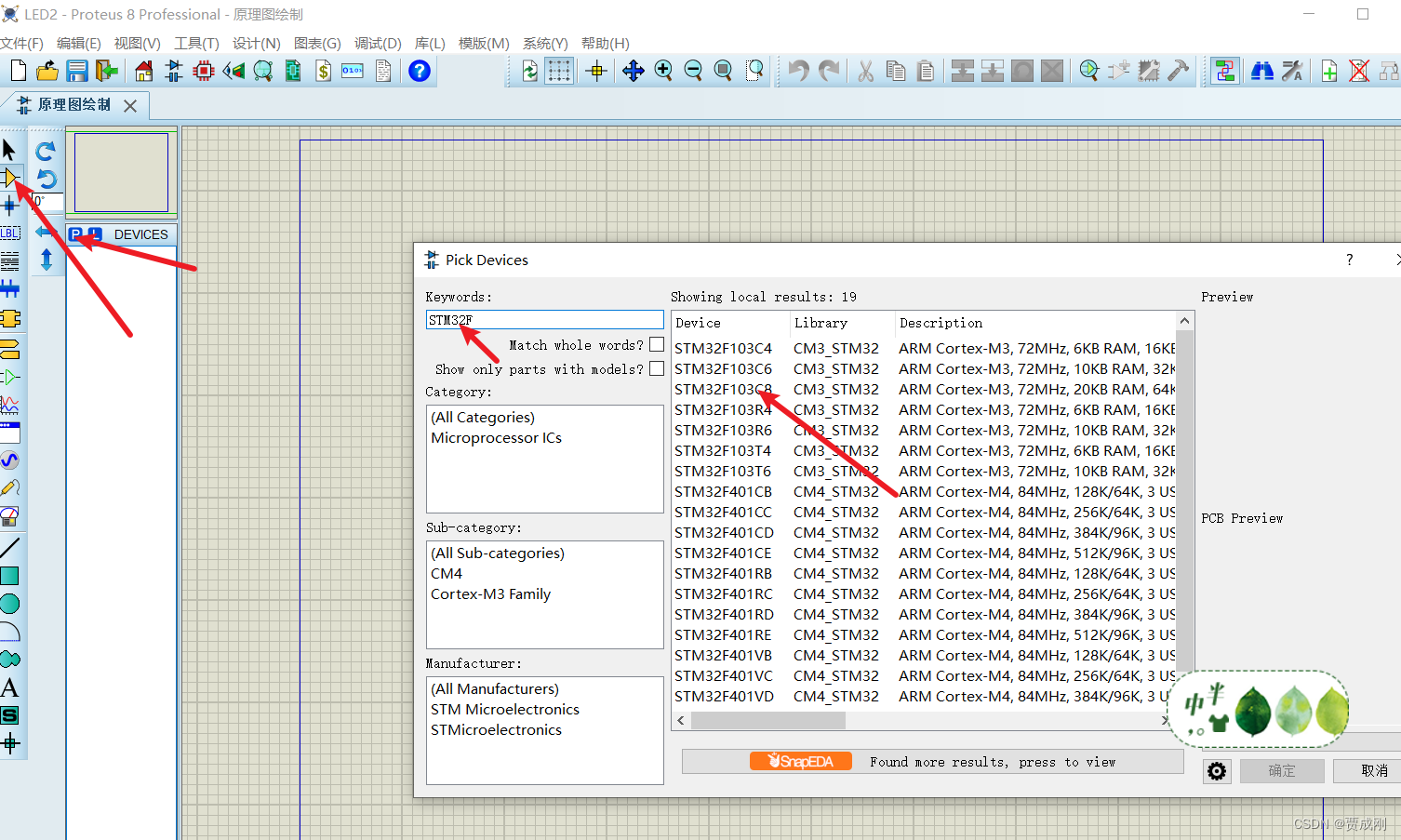This screenshot has height=840, width=1401.
Task: Select CM4 sub-category
Action: [447, 573]
